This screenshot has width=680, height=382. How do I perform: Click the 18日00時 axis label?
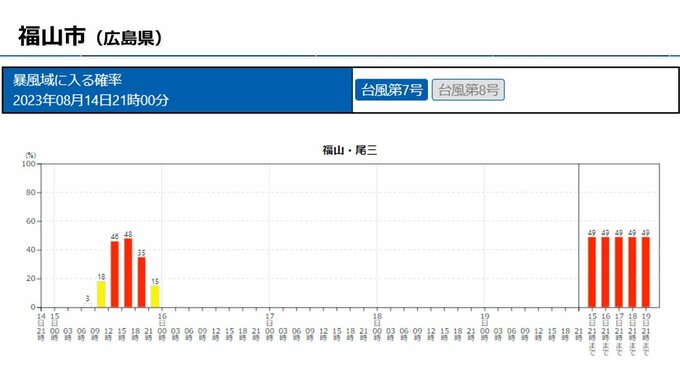point(377,327)
